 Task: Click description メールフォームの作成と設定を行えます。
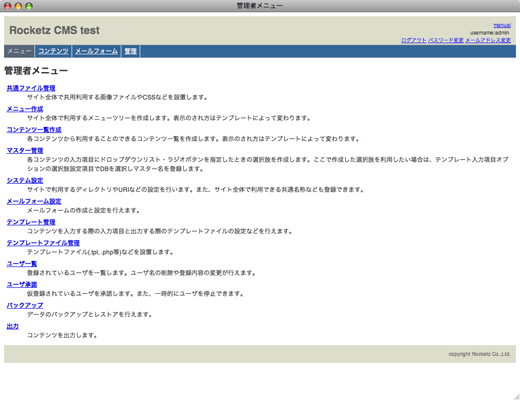pos(83,210)
